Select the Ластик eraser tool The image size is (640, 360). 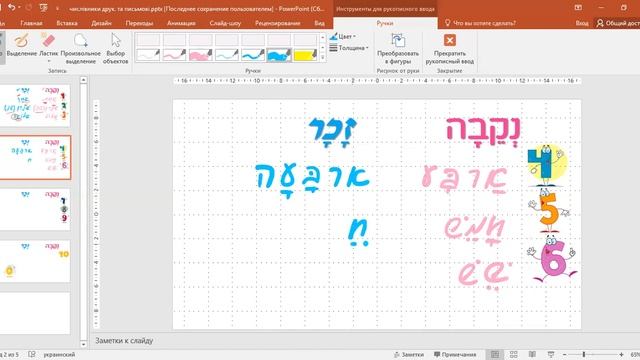(49, 44)
